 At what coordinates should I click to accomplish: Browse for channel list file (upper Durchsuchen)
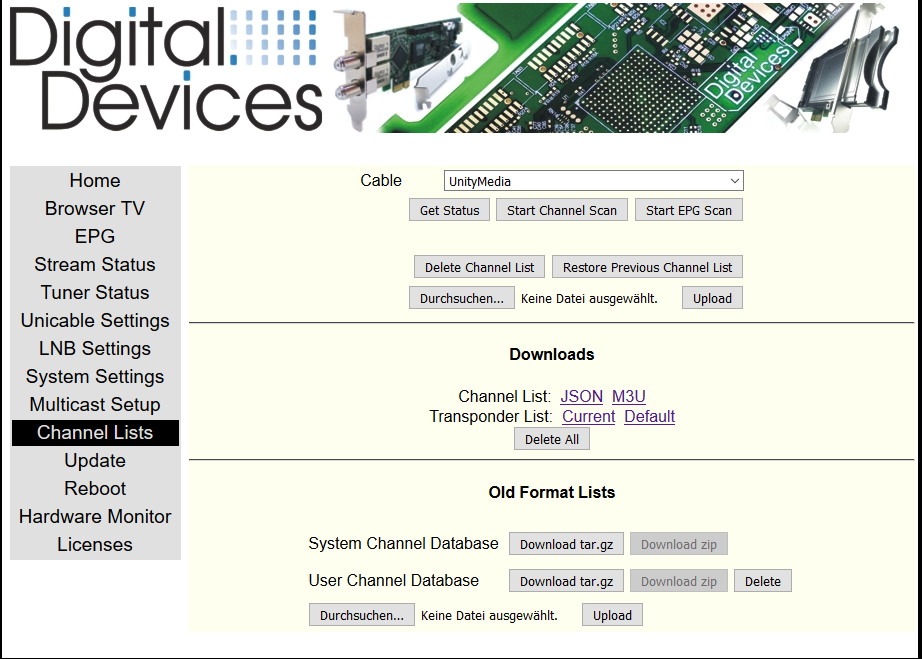(462, 299)
